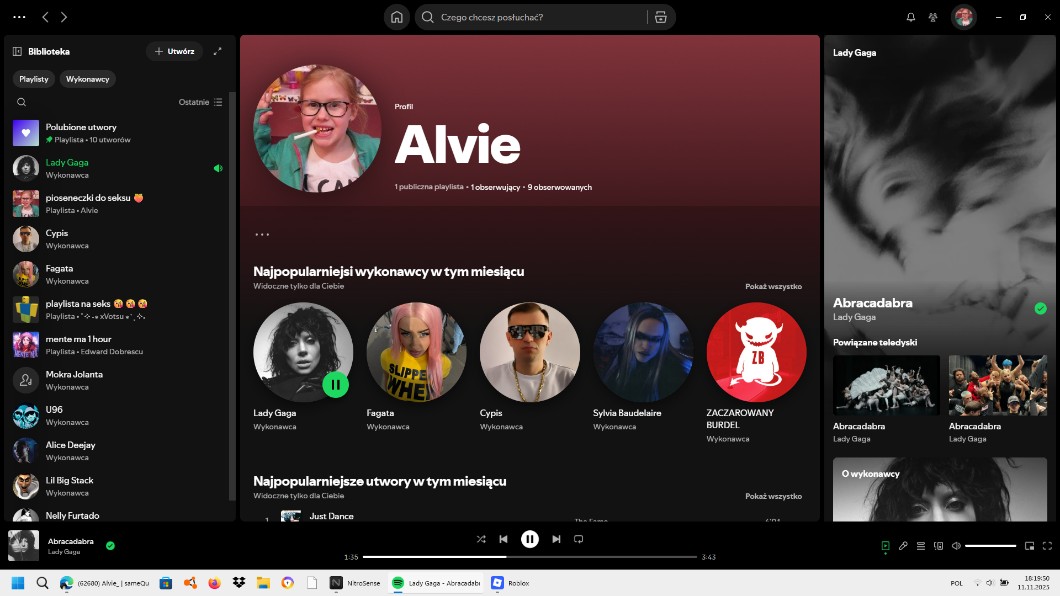Expand the Biblioteka panel with arrows icon

click(x=218, y=51)
